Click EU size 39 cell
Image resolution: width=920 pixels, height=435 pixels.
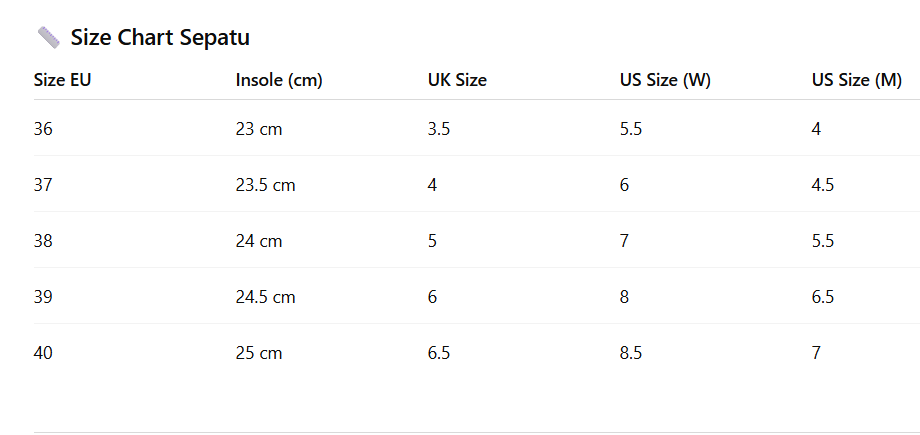click(x=44, y=297)
